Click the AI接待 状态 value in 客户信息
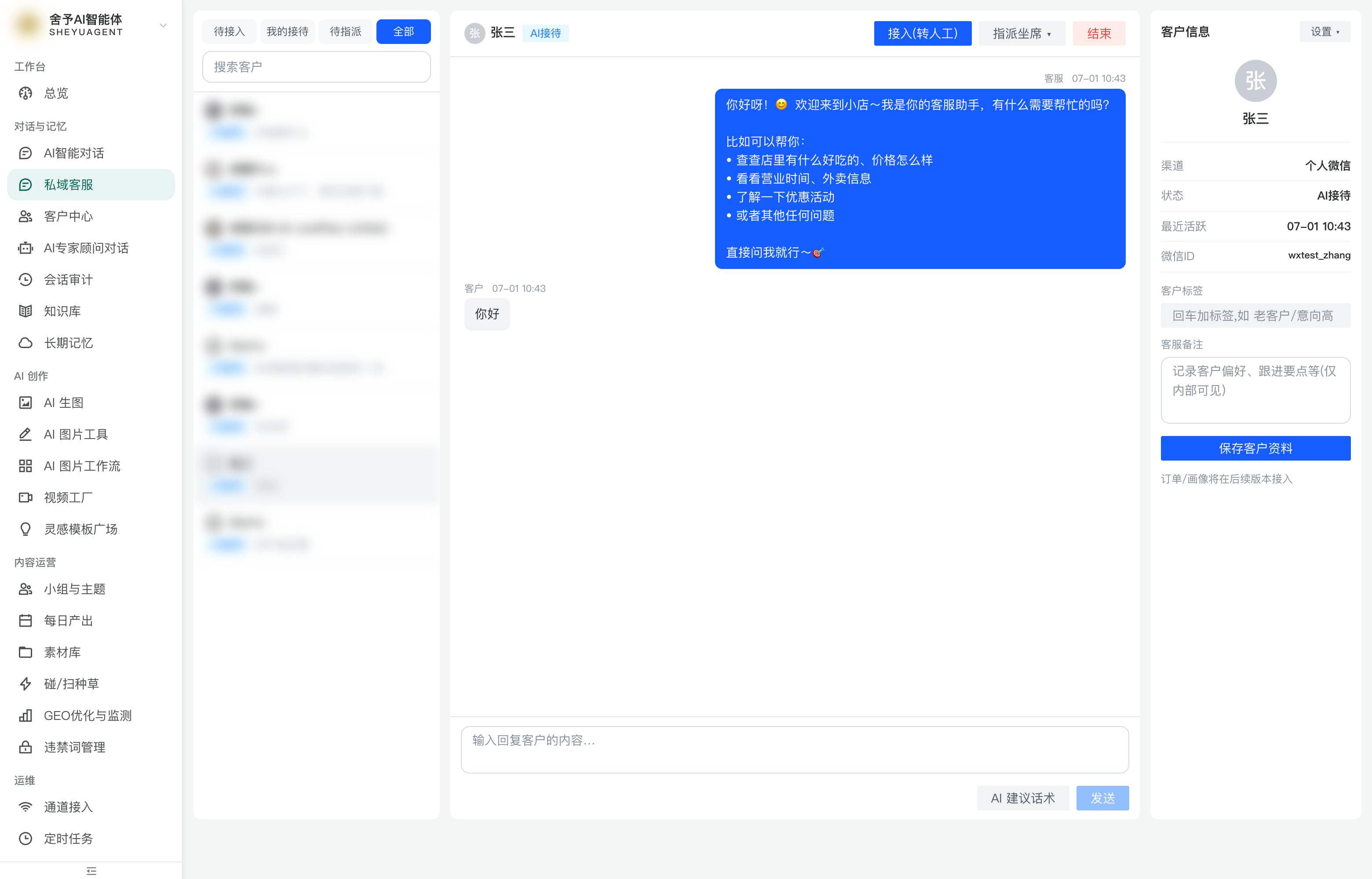The height and width of the screenshot is (879, 1372). (1333, 196)
